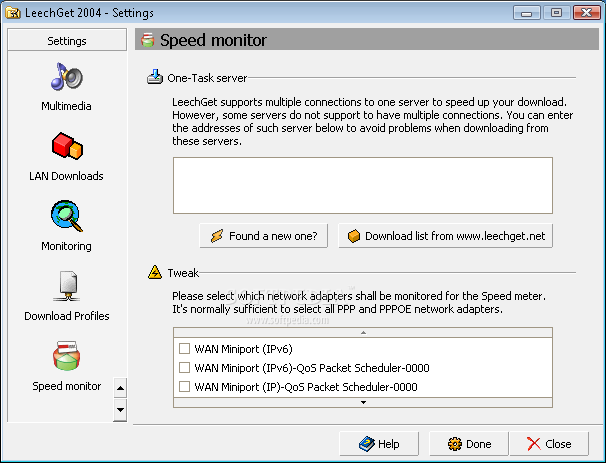Image resolution: width=606 pixels, height=463 pixels.
Task: Select Multimedia label in sidebar
Action: click(66, 106)
